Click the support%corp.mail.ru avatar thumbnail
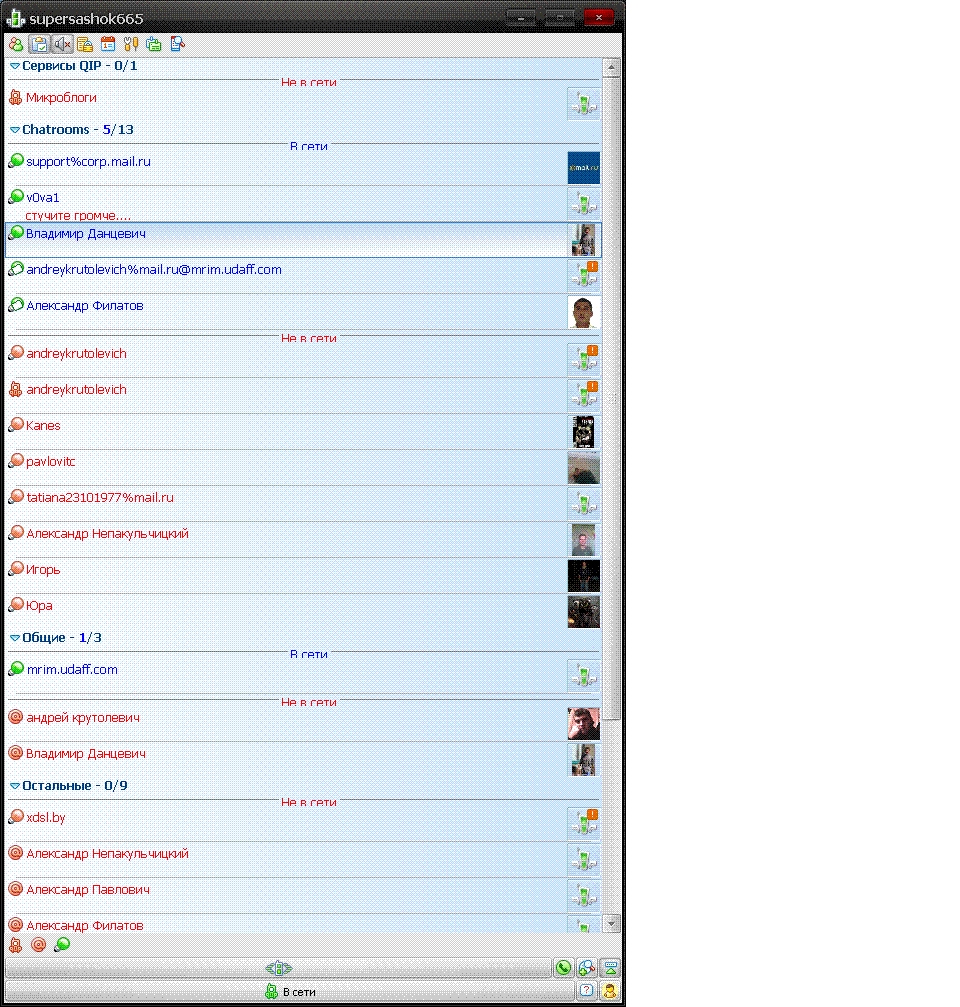Viewport: 960px width, 1007px height. pos(584,168)
